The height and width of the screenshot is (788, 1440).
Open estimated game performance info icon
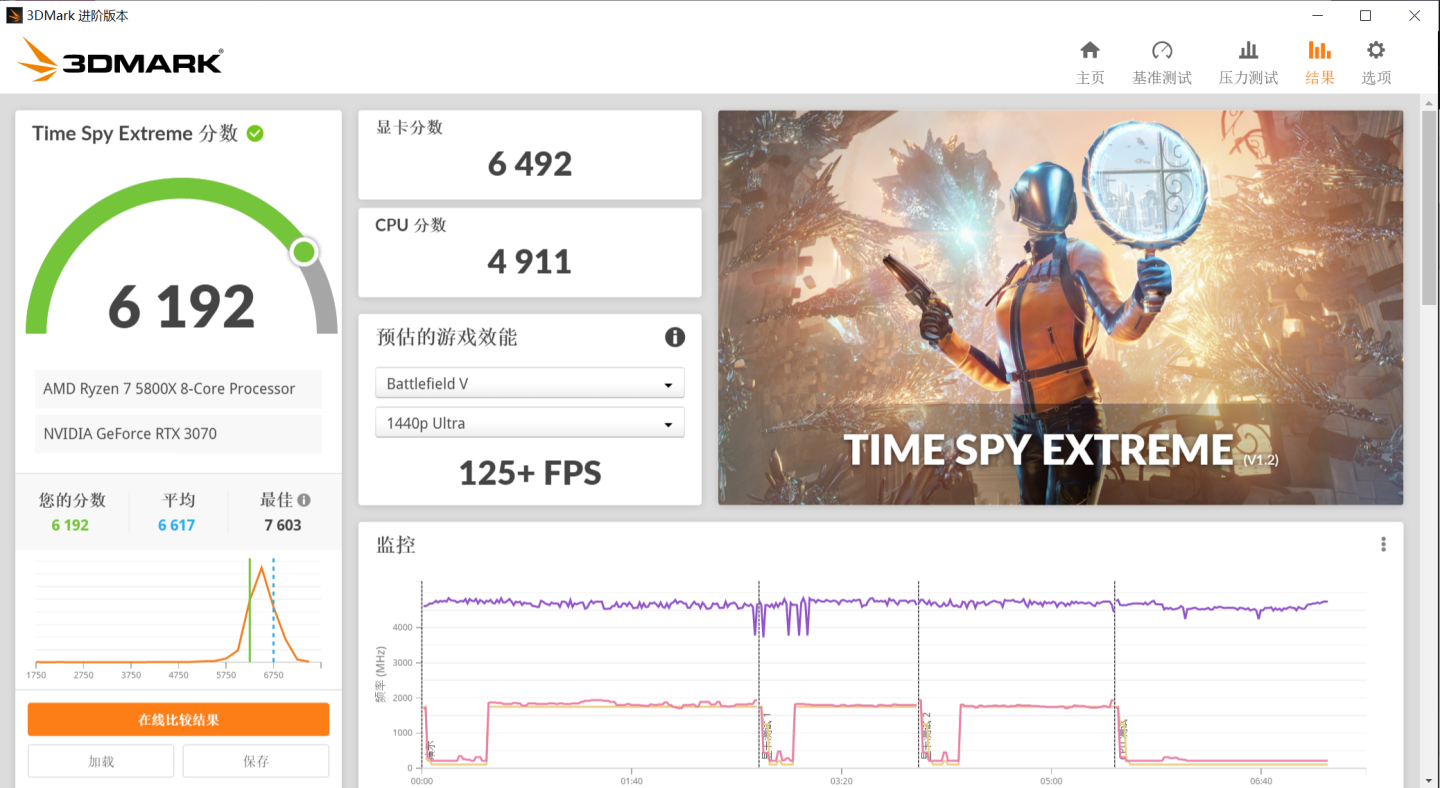pos(675,337)
